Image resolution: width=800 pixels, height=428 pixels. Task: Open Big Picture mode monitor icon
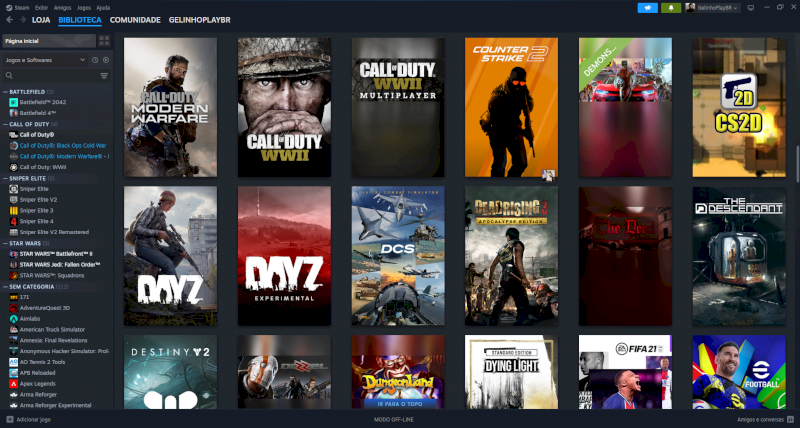[751, 8]
